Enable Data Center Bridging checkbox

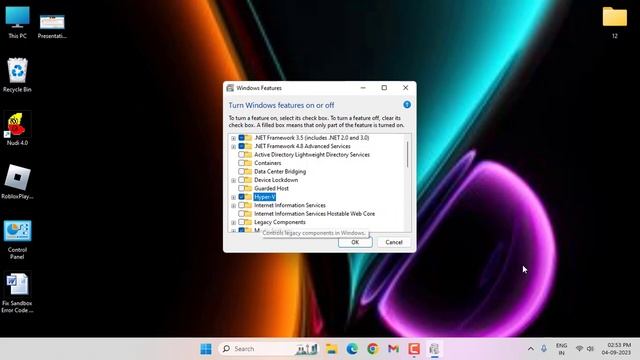(x=242, y=171)
